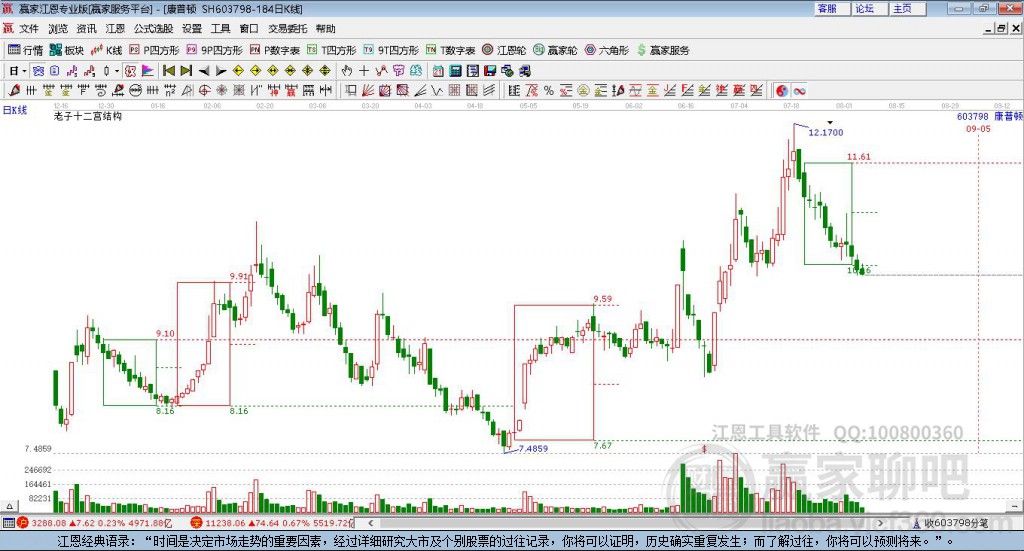The height and width of the screenshot is (551, 1024).
Task: Open the 资讯 menu
Action: click(x=86, y=29)
